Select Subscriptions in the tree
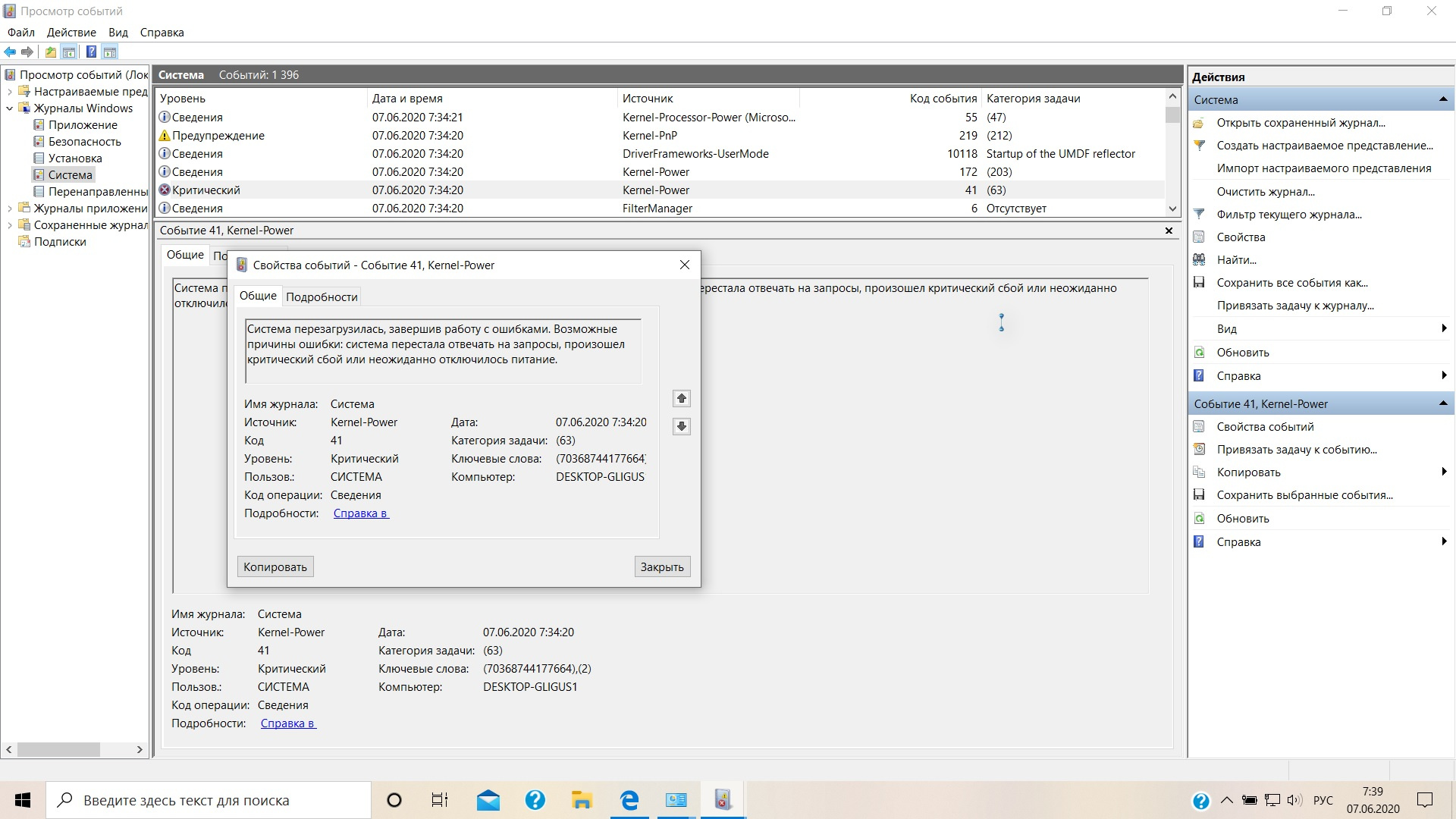This screenshot has height=819, width=1456. click(x=60, y=242)
